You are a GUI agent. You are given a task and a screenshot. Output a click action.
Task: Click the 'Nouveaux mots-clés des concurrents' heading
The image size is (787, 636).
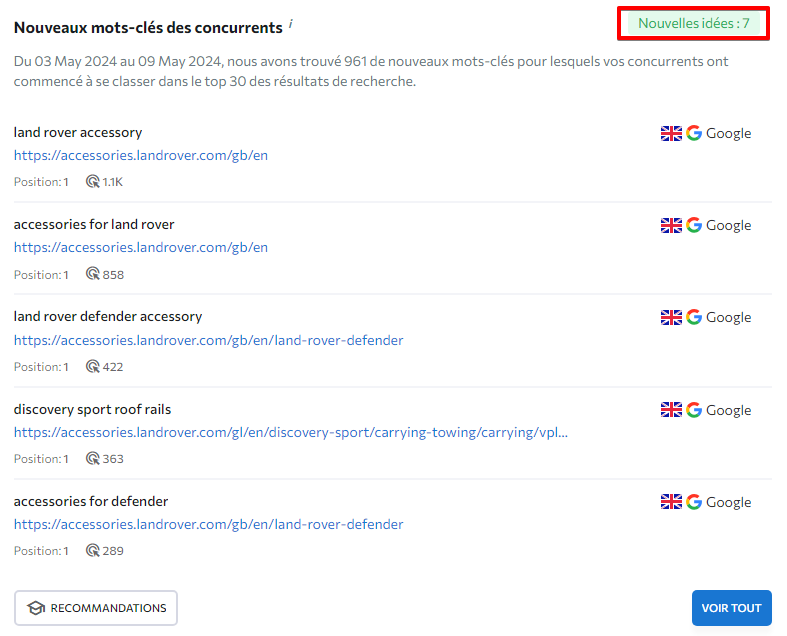tap(148, 28)
